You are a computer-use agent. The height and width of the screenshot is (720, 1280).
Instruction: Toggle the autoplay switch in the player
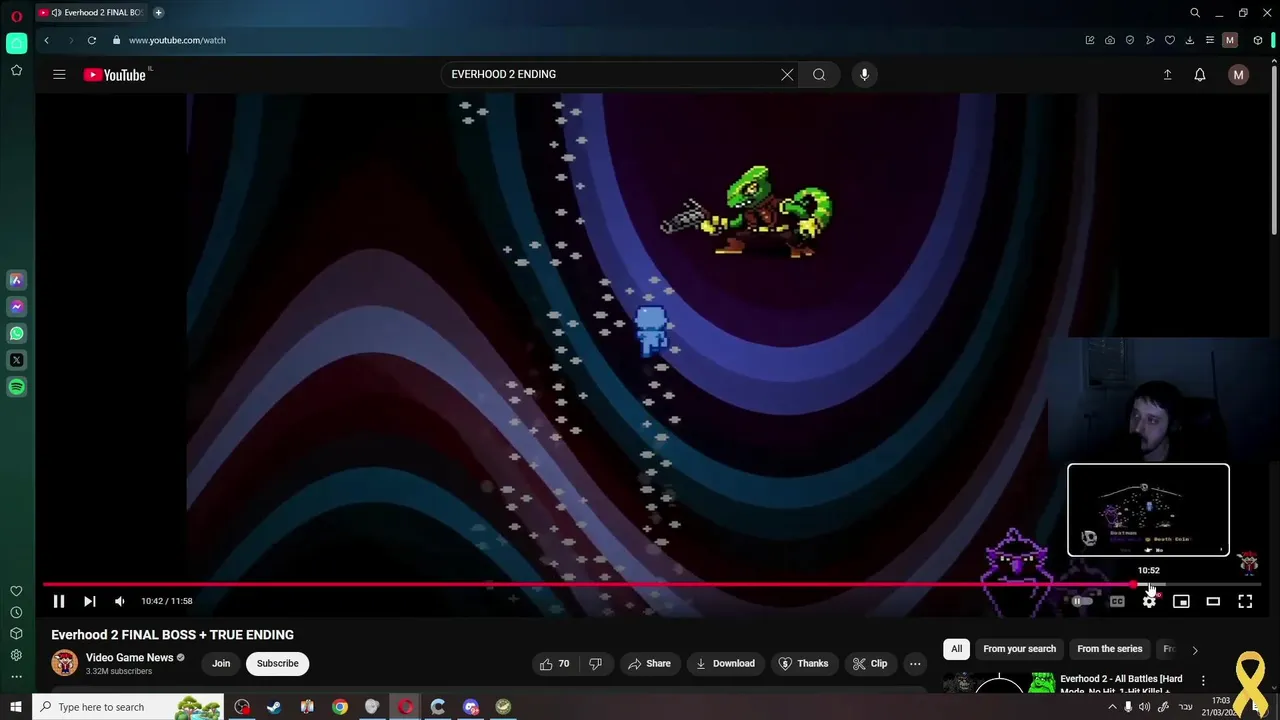coord(1083,601)
